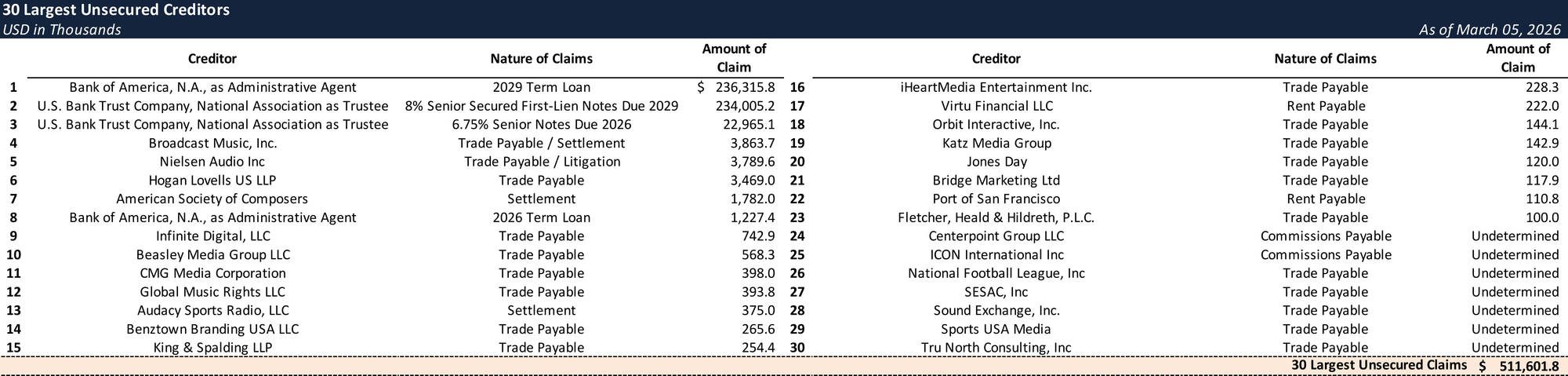Select the amount '22,965.1'
Screen dimensions: 1568x376
point(749,125)
